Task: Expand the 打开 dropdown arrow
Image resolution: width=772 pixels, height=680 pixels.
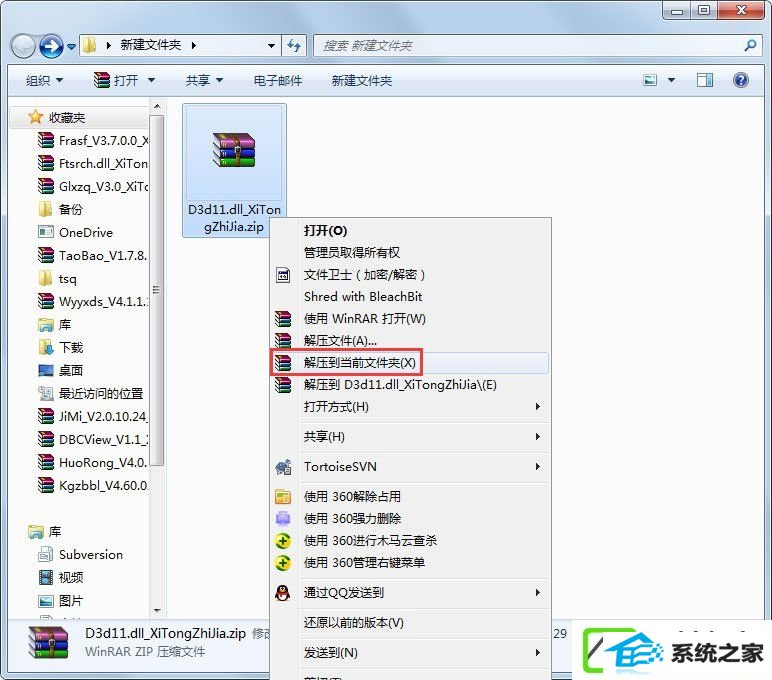Action: coord(151,80)
